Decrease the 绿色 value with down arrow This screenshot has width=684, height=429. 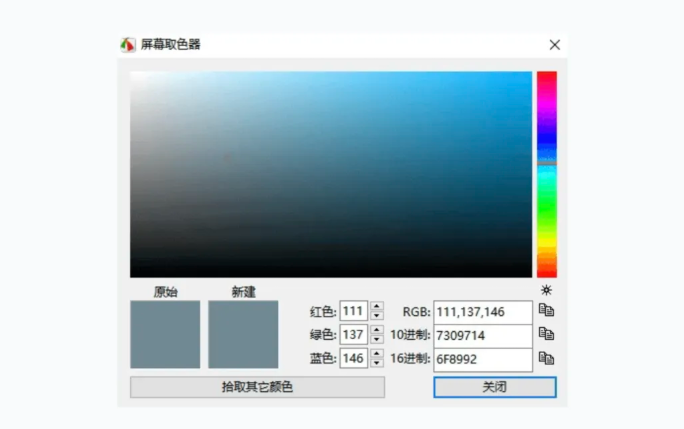(x=376, y=340)
